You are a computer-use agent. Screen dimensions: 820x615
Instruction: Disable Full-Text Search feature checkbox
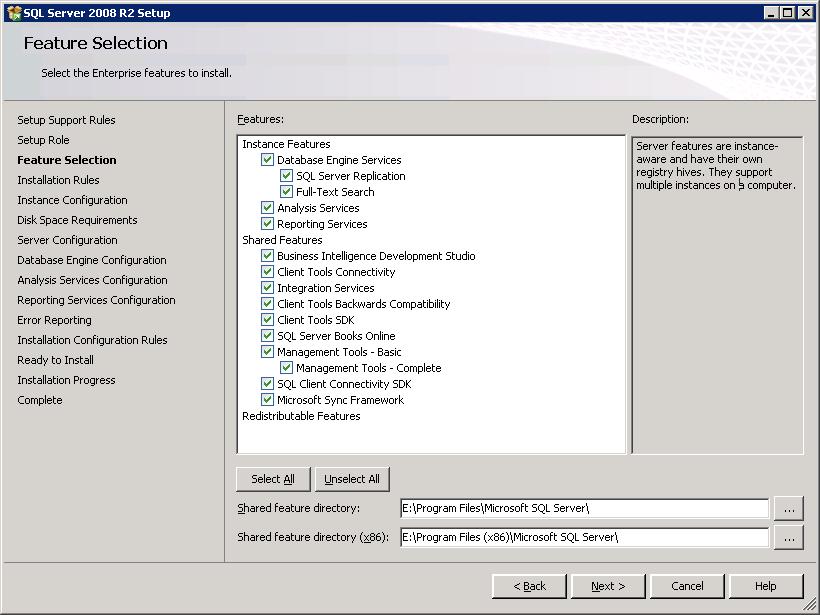pyautogui.click(x=287, y=192)
